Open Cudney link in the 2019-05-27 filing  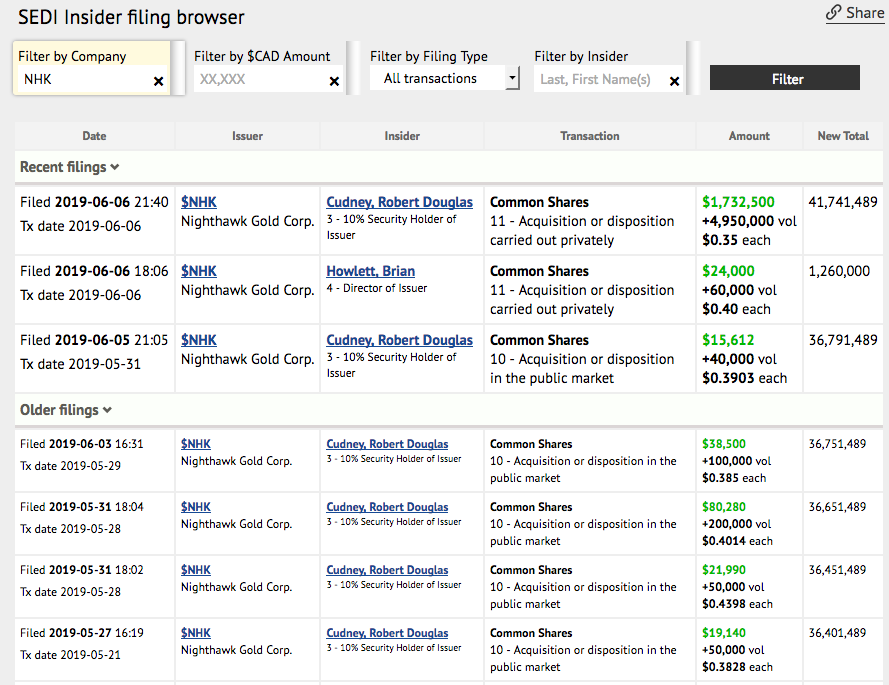click(x=387, y=633)
